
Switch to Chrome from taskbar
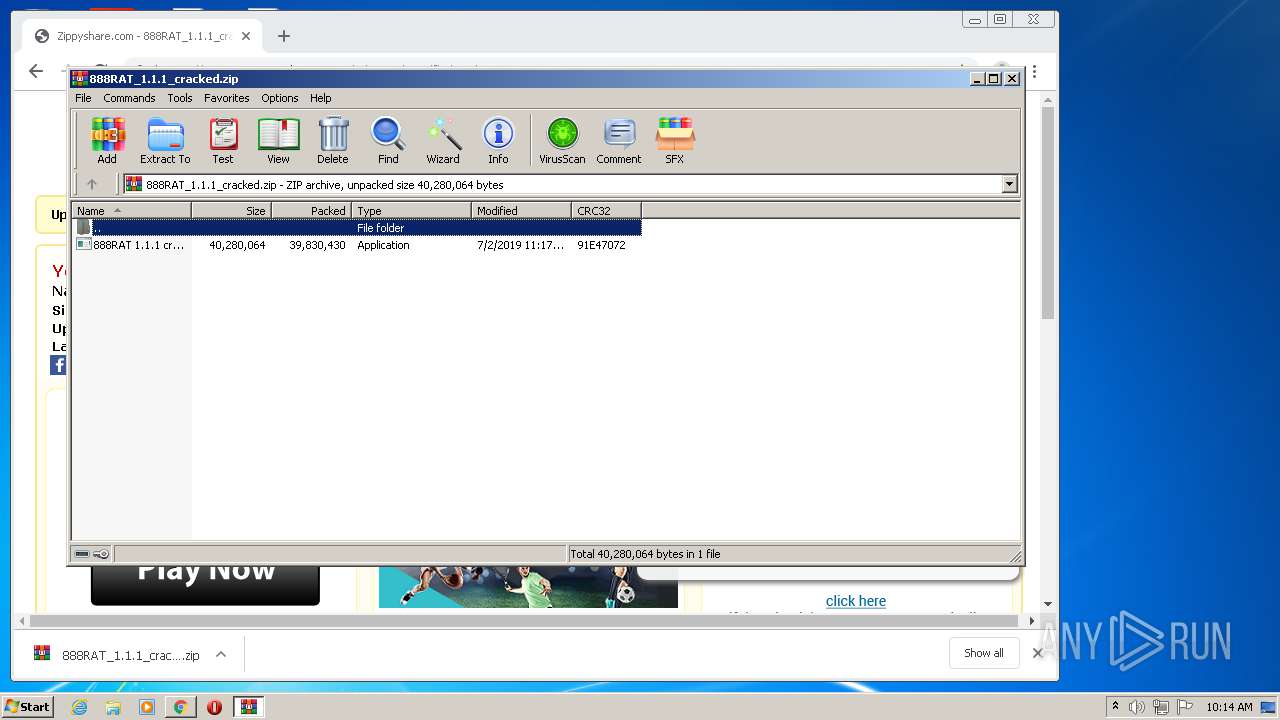pos(180,707)
